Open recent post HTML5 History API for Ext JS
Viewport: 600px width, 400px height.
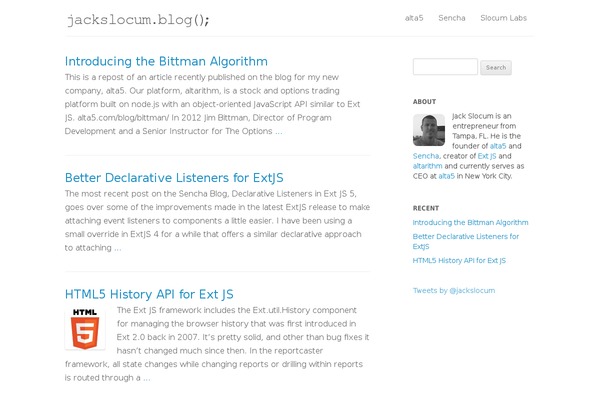pyautogui.click(x=459, y=261)
